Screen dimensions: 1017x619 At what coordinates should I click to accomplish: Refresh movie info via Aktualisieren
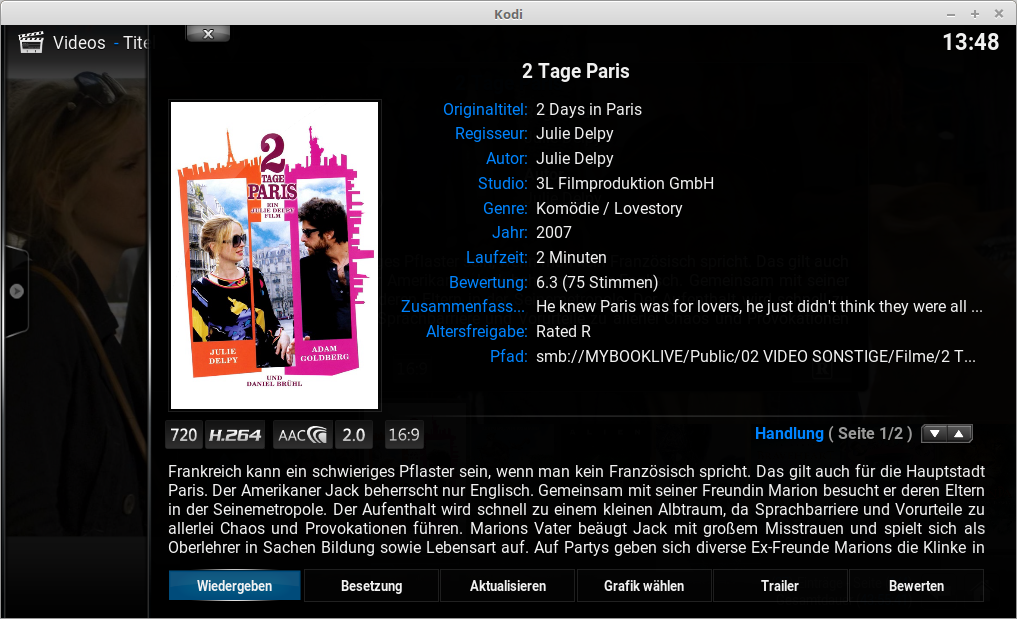point(508,586)
